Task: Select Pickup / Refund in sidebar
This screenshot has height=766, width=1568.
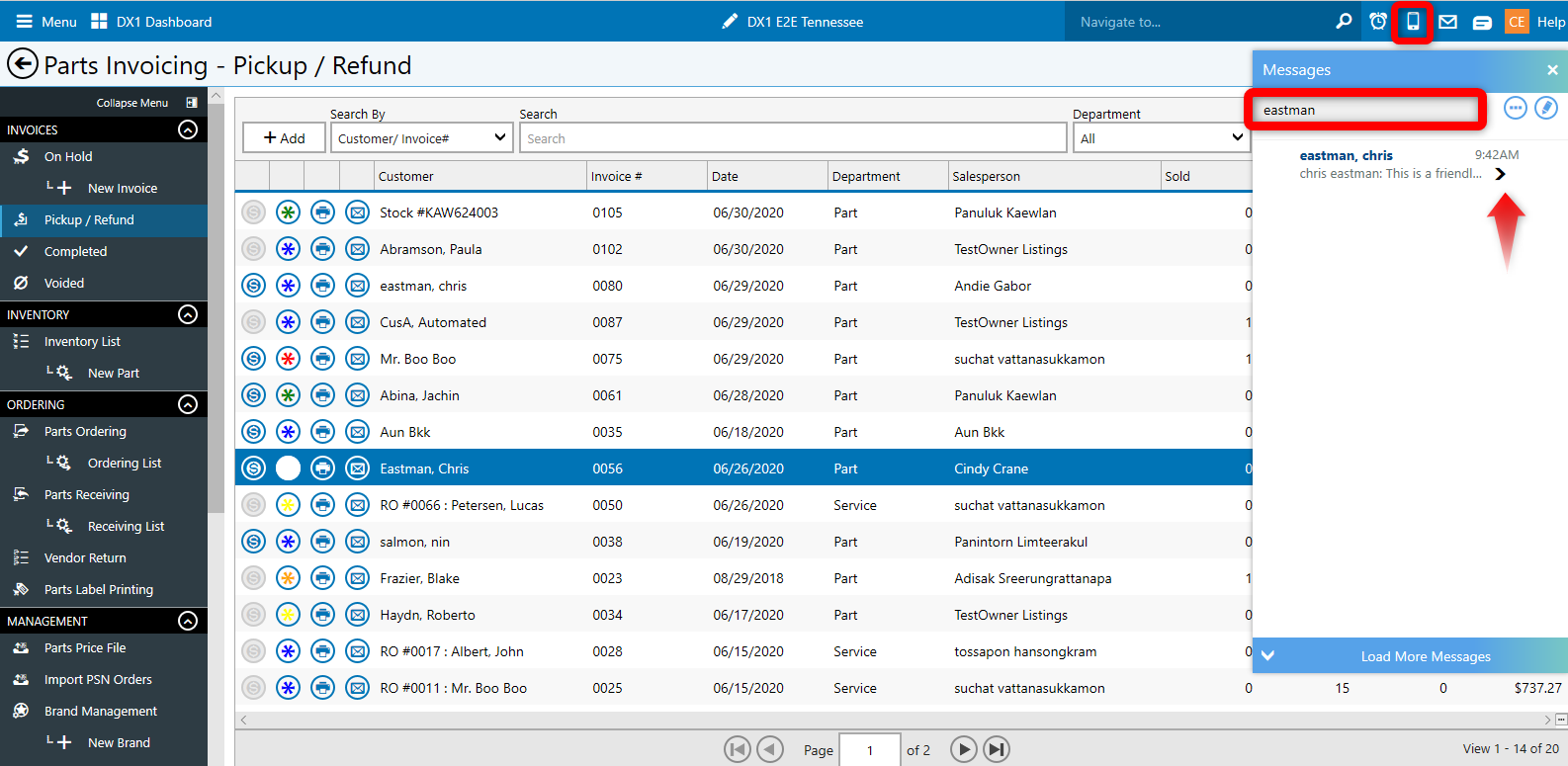Action: 104,219
